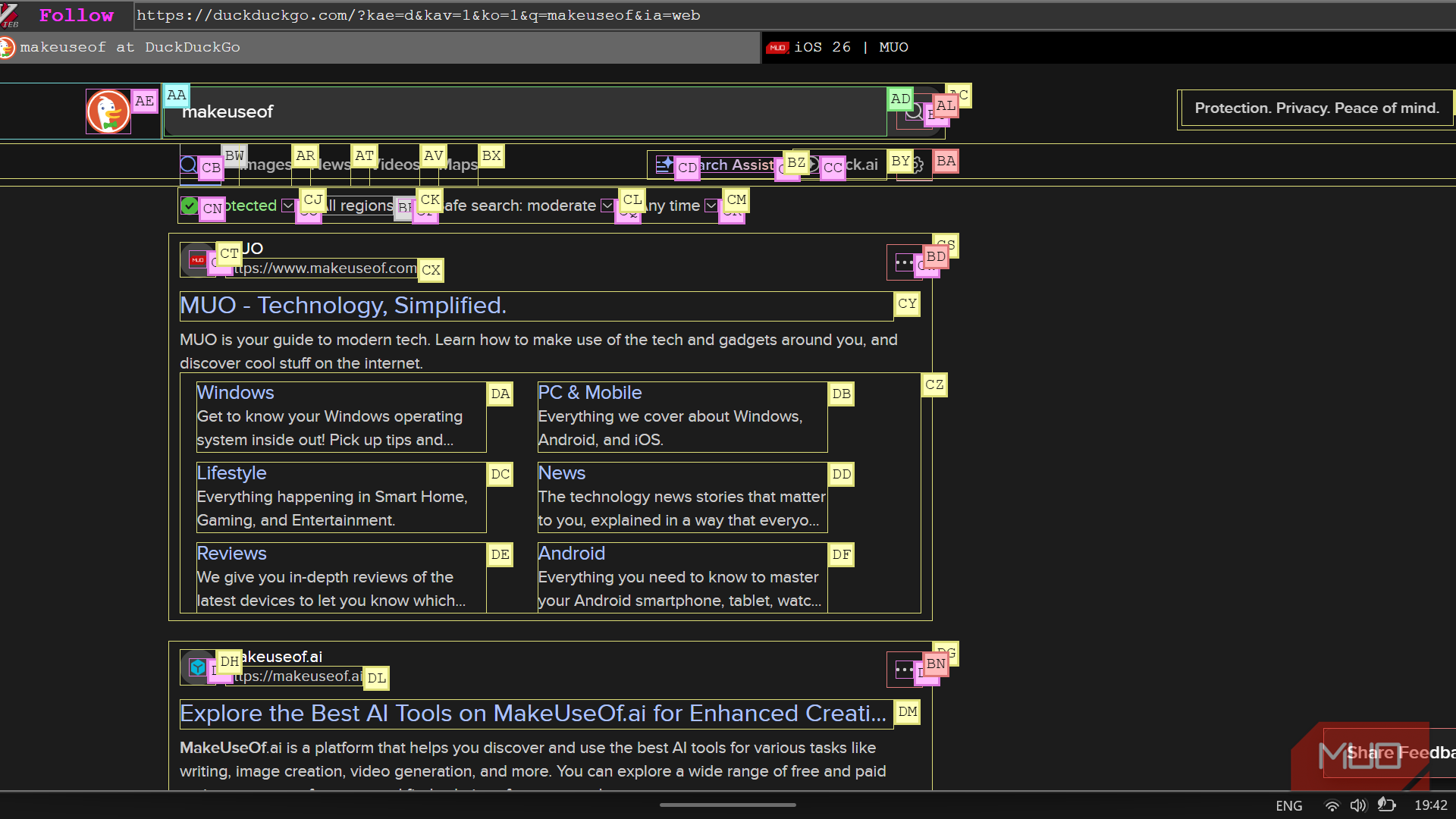Click 'Protection. Privacy. Peace of mind.' button

pos(1316,108)
